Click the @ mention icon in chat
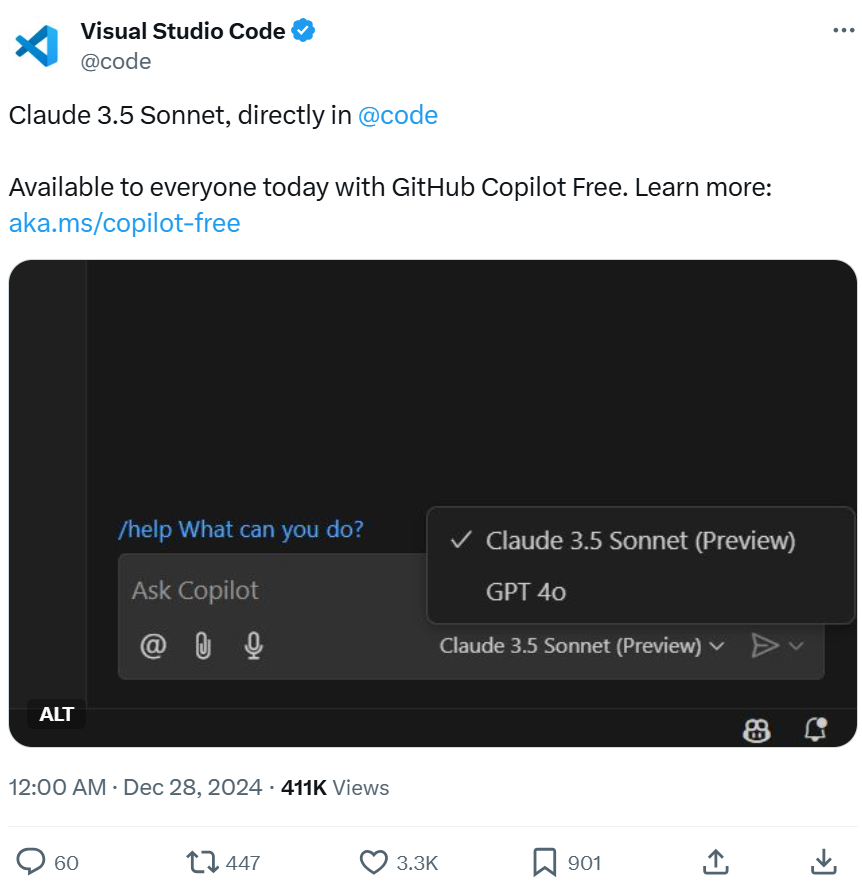 pos(153,645)
